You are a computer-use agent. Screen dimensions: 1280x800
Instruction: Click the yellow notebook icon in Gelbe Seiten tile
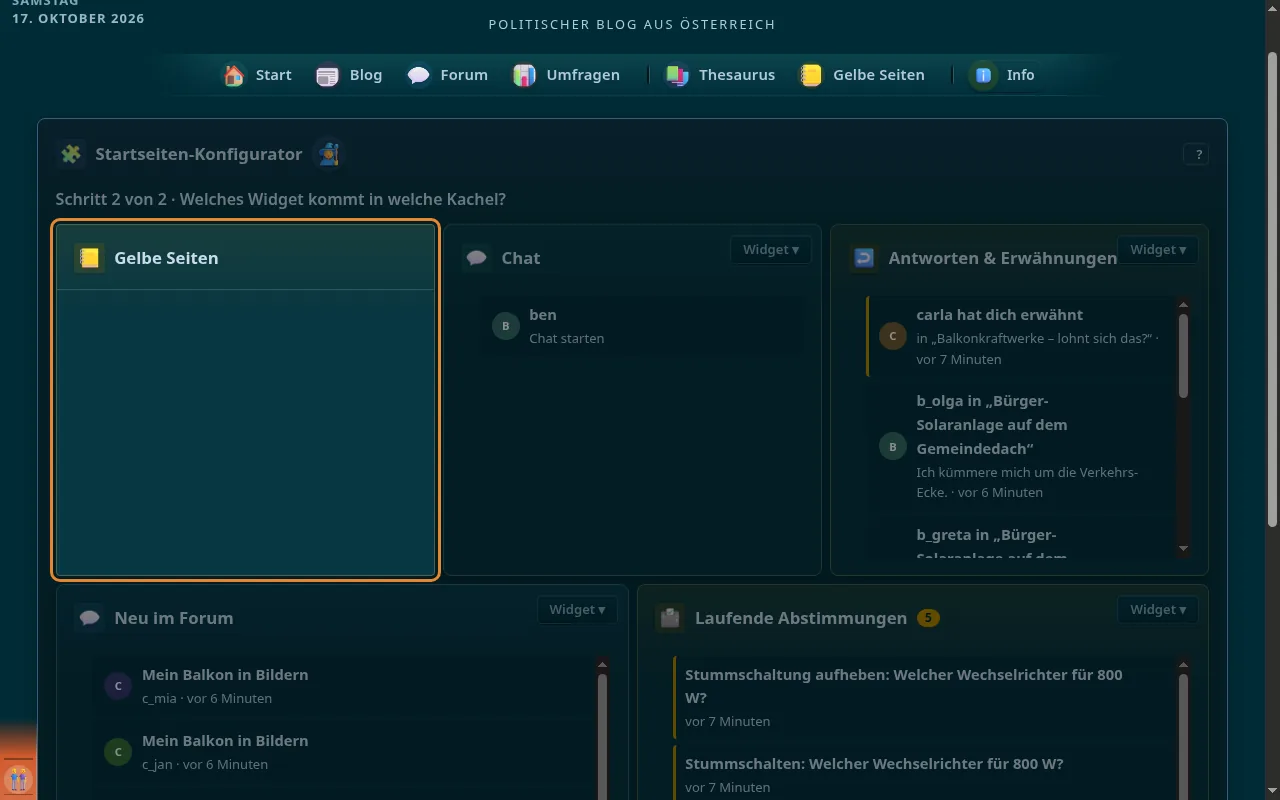click(x=89, y=258)
